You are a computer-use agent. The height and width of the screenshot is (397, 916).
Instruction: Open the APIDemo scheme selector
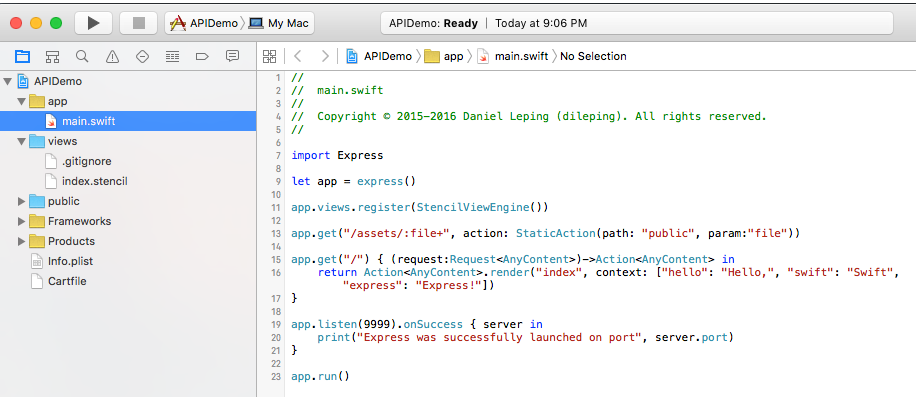(204, 23)
